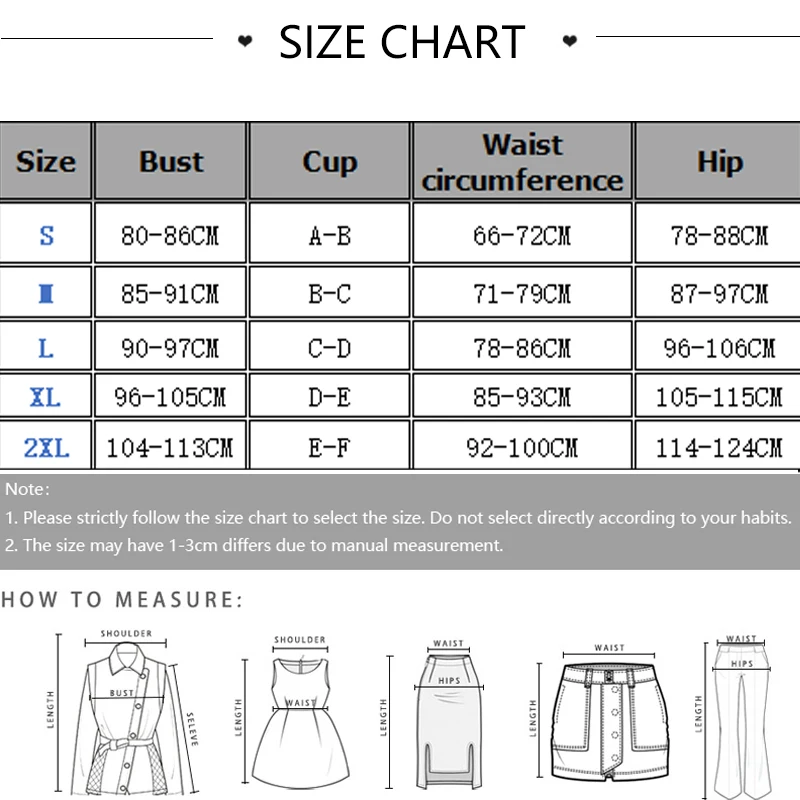Click the HOW TO MEASURE heading
Image resolution: width=800 pixels, height=800 pixels.
point(122,600)
